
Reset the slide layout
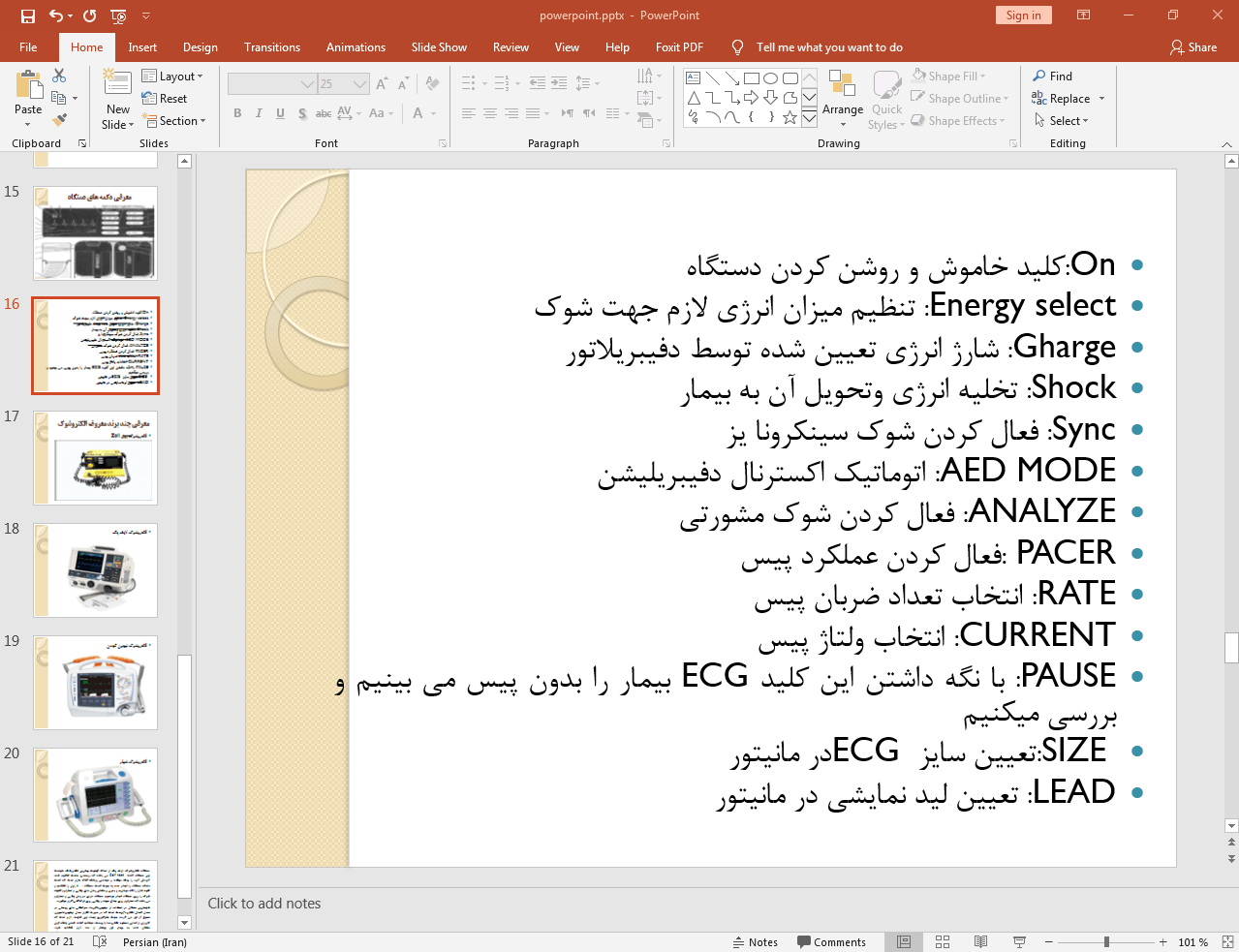[x=165, y=99]
